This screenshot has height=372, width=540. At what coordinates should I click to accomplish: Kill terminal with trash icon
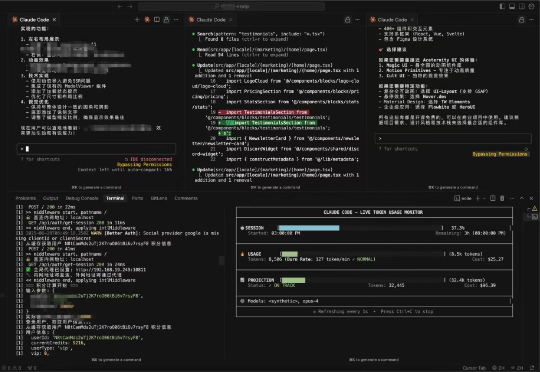(x=502, y=198)
